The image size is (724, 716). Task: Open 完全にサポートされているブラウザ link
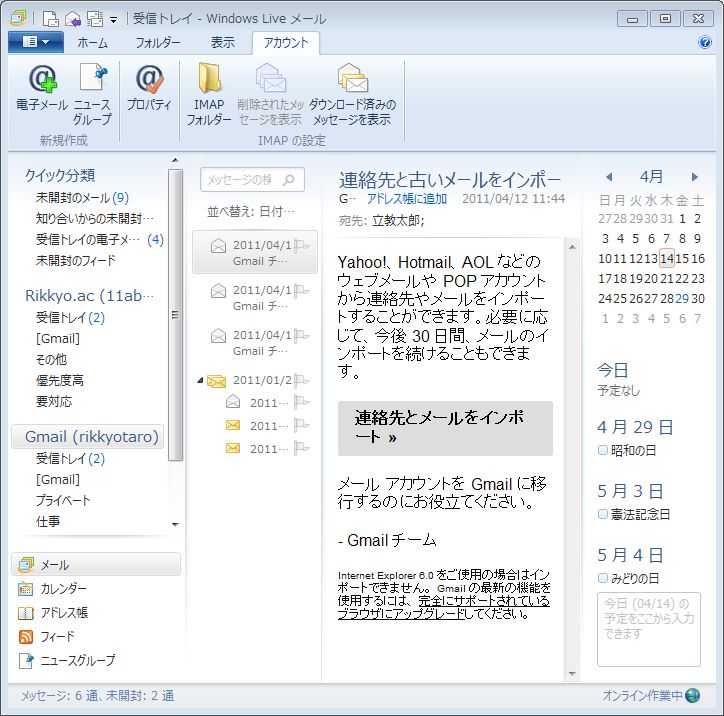click(443, 607)
